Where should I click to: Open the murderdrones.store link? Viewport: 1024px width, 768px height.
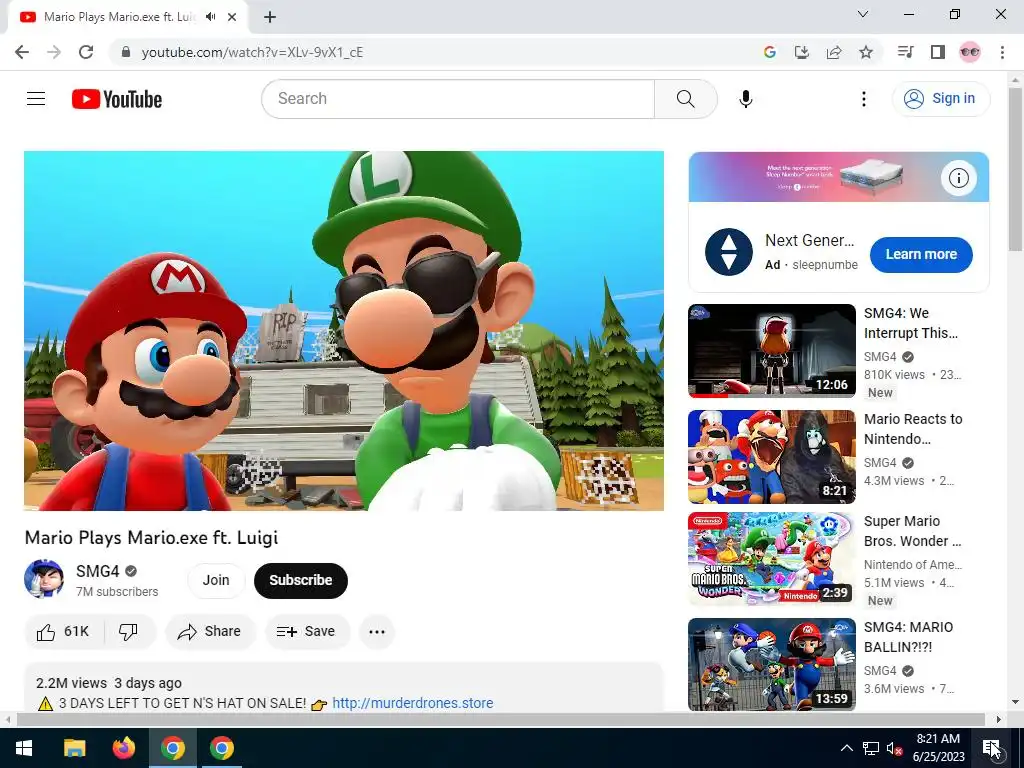[x=413, y=703]
